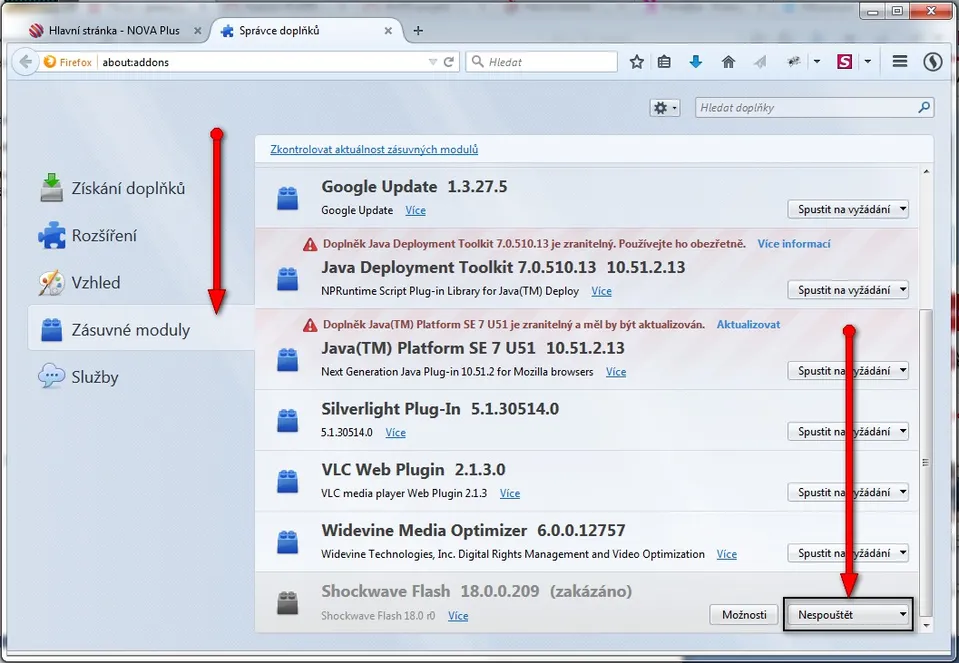959x663 pixels.
Task: Click the Firefox identity label in URL bar
Action: click(x=68, y=62)
